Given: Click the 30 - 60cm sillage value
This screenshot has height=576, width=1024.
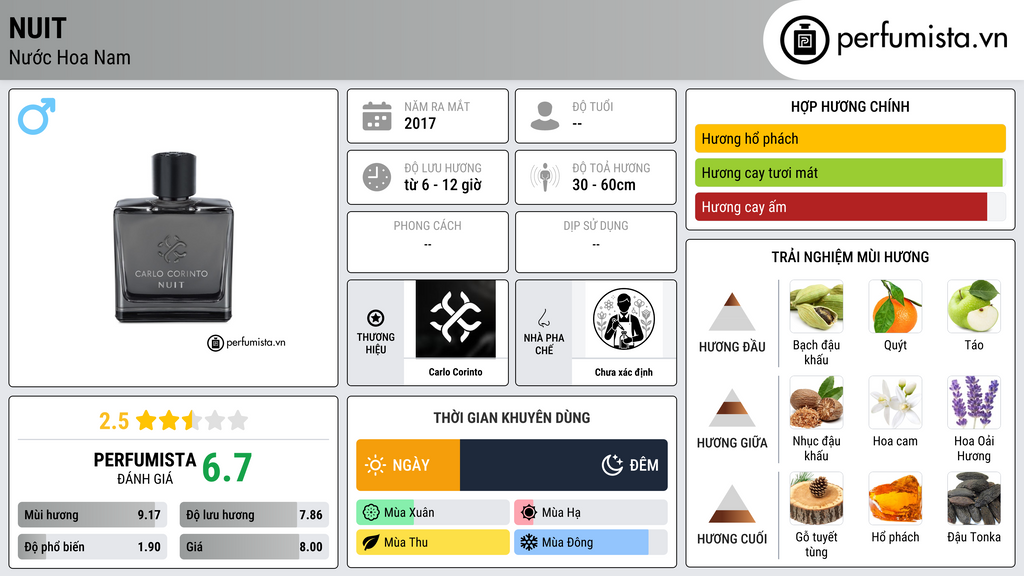Looking at the screenshot, I should (604, 185).
